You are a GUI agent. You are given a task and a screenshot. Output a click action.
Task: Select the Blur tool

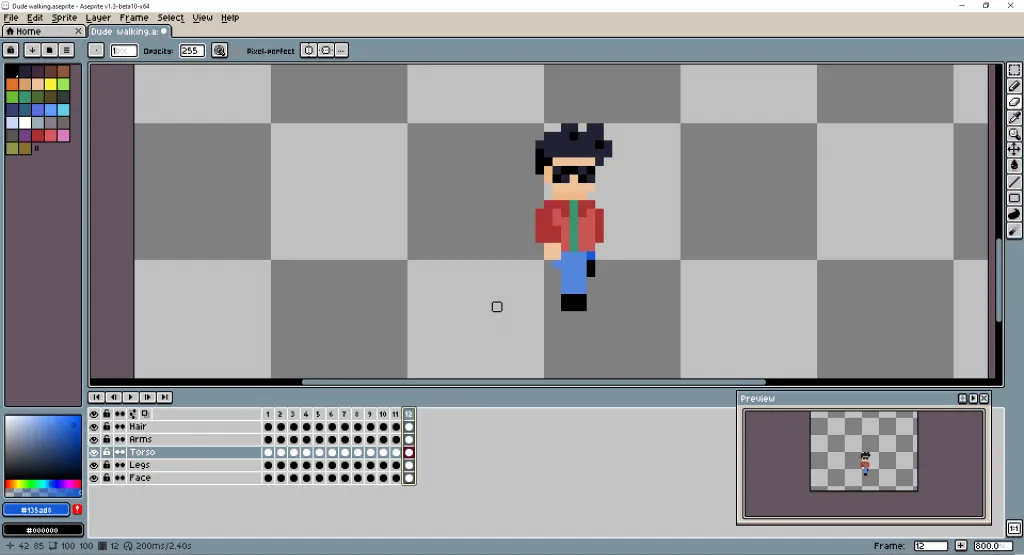(1014, 230)
